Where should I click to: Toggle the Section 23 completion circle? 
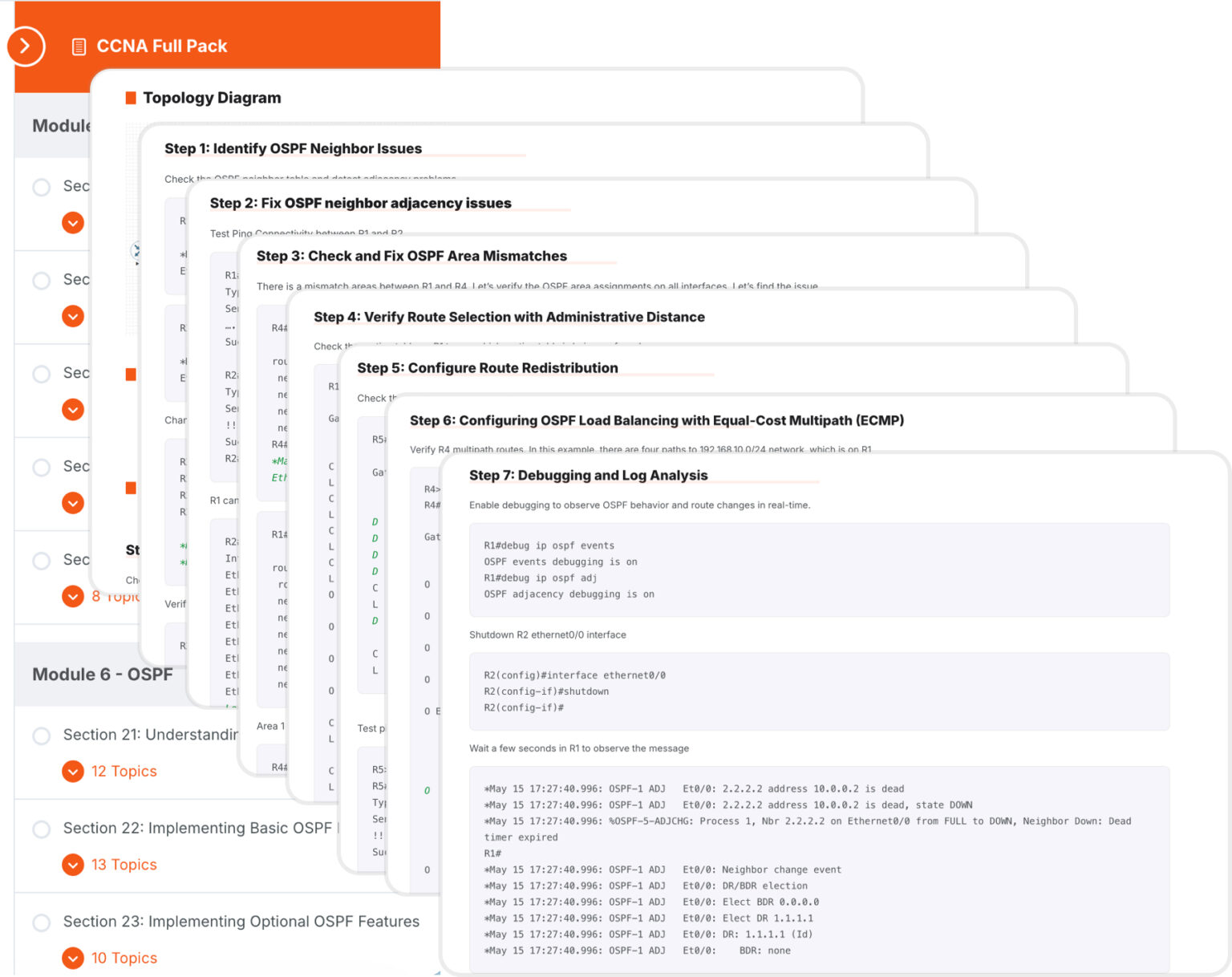point(42,922)
